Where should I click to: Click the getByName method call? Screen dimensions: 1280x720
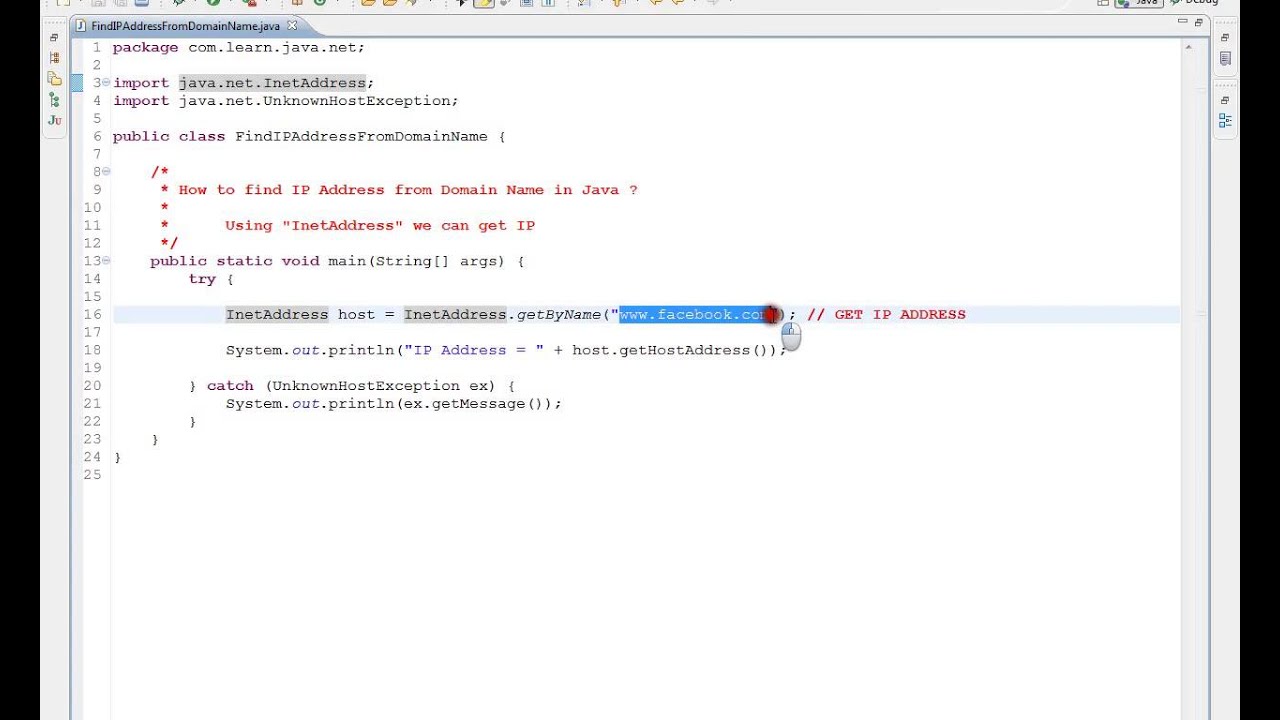tap(558, 315)
